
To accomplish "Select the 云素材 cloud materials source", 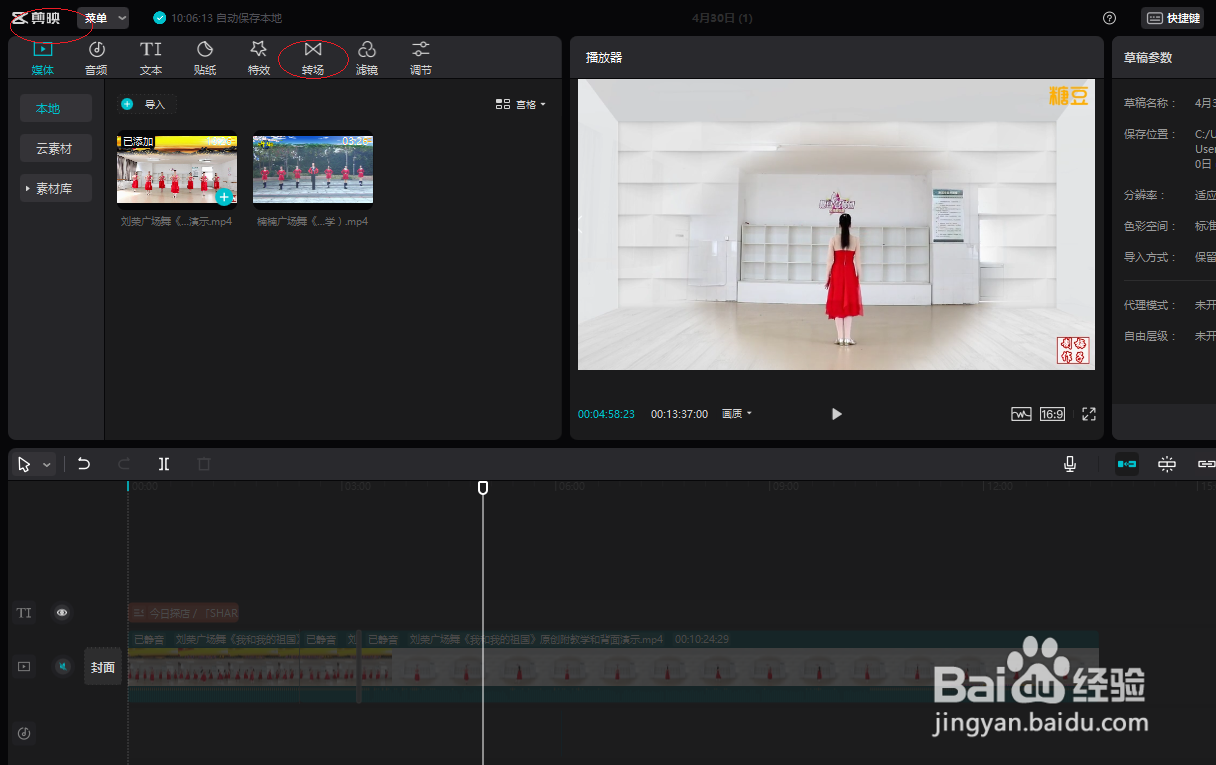I will click(56, 148).
